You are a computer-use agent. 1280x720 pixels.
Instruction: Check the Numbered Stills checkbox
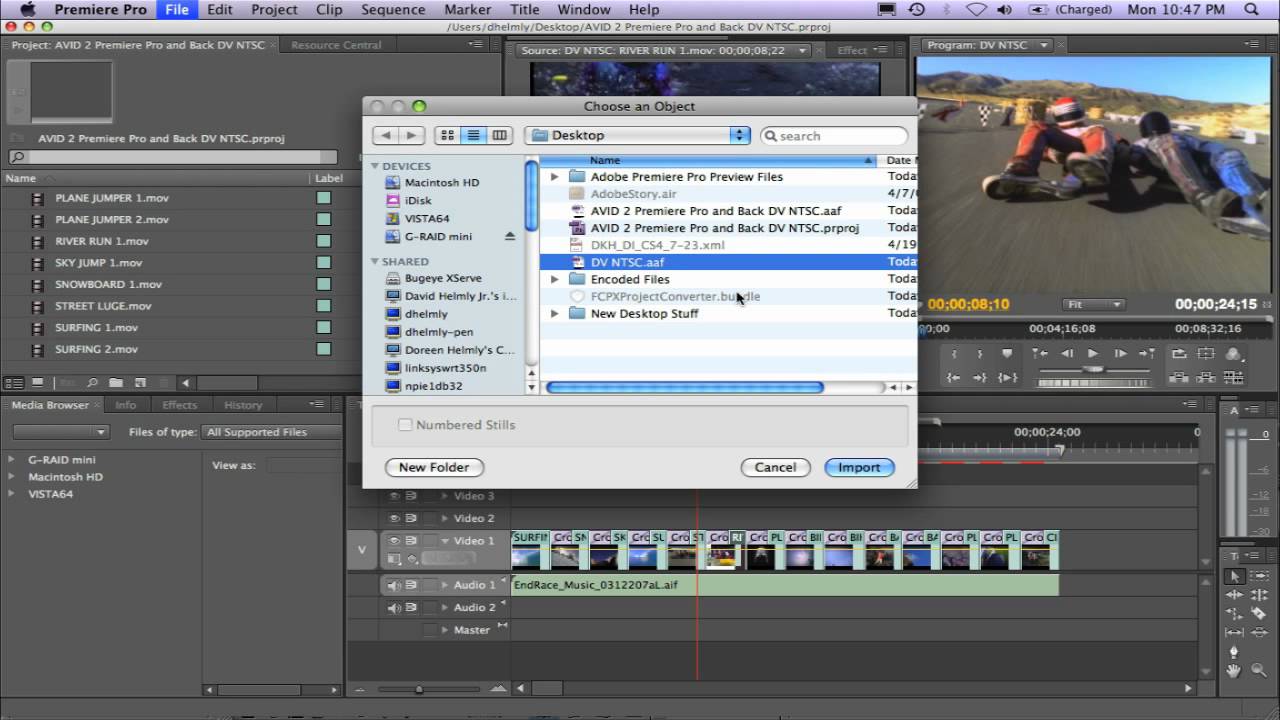coord(405,425)
